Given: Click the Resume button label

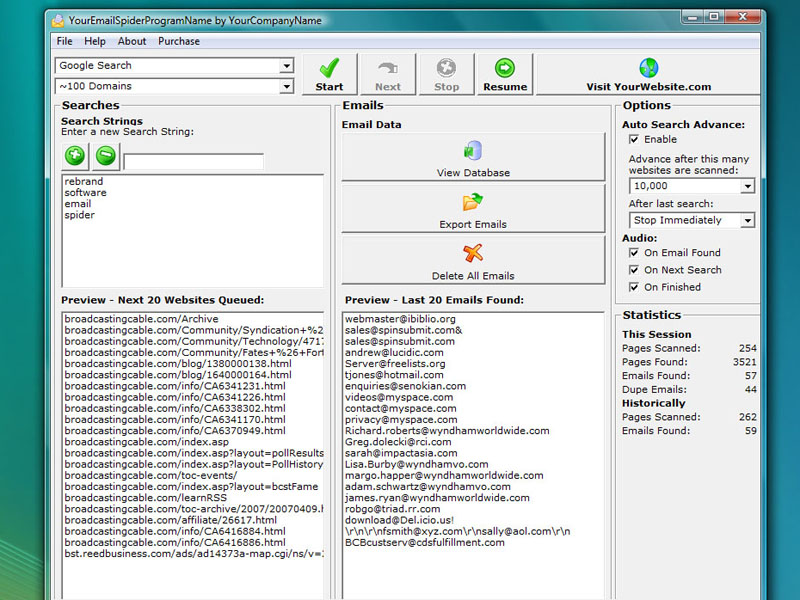Looking at the screenshot, I should point(505,87).
